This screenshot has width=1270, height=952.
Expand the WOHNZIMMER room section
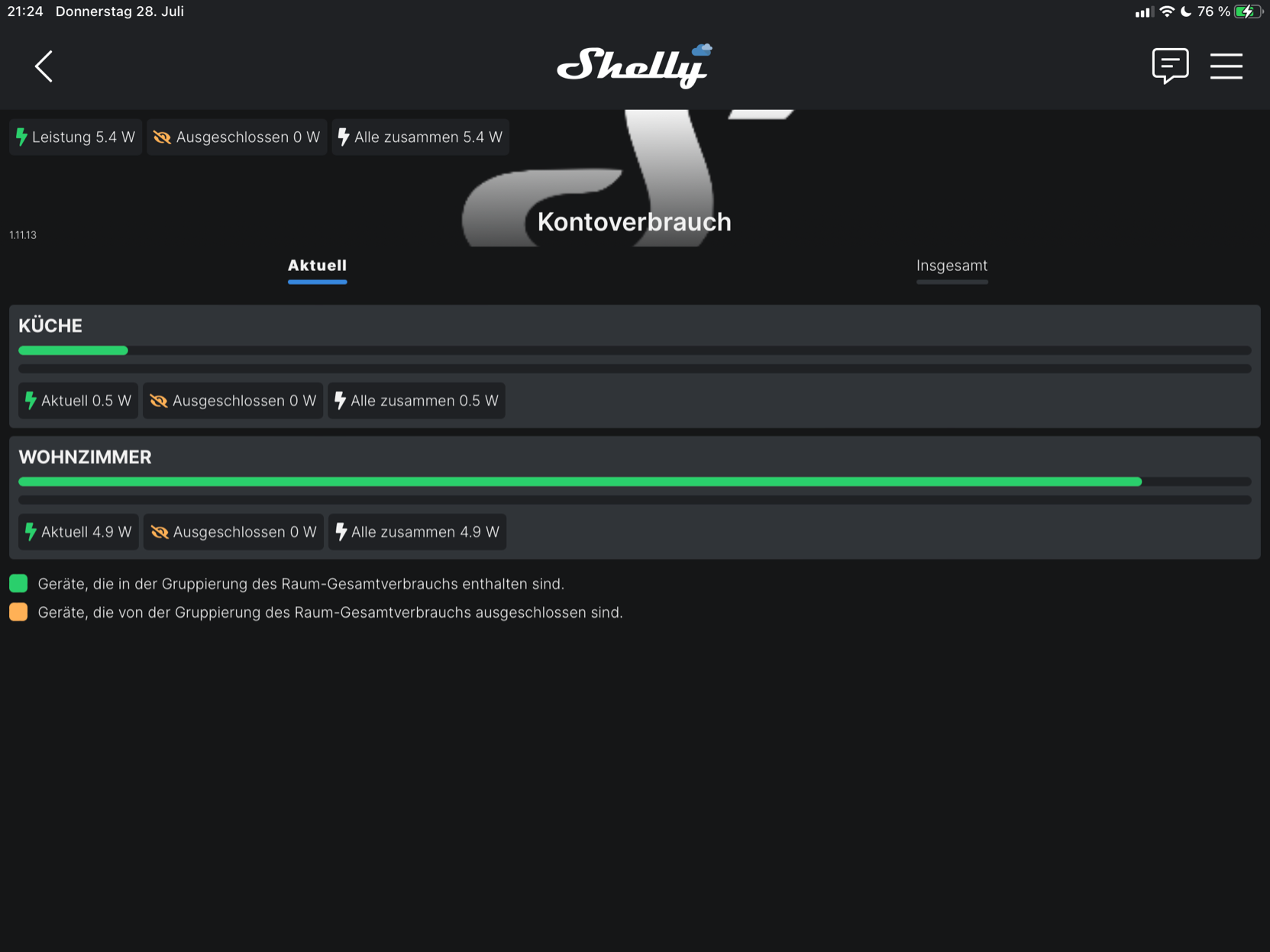click(x=85, y=457)
